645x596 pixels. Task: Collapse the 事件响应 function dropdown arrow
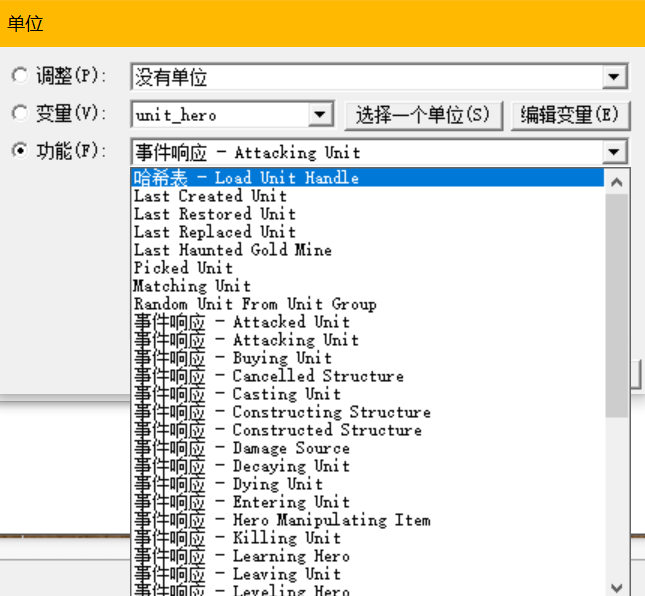tap(615, 153)
